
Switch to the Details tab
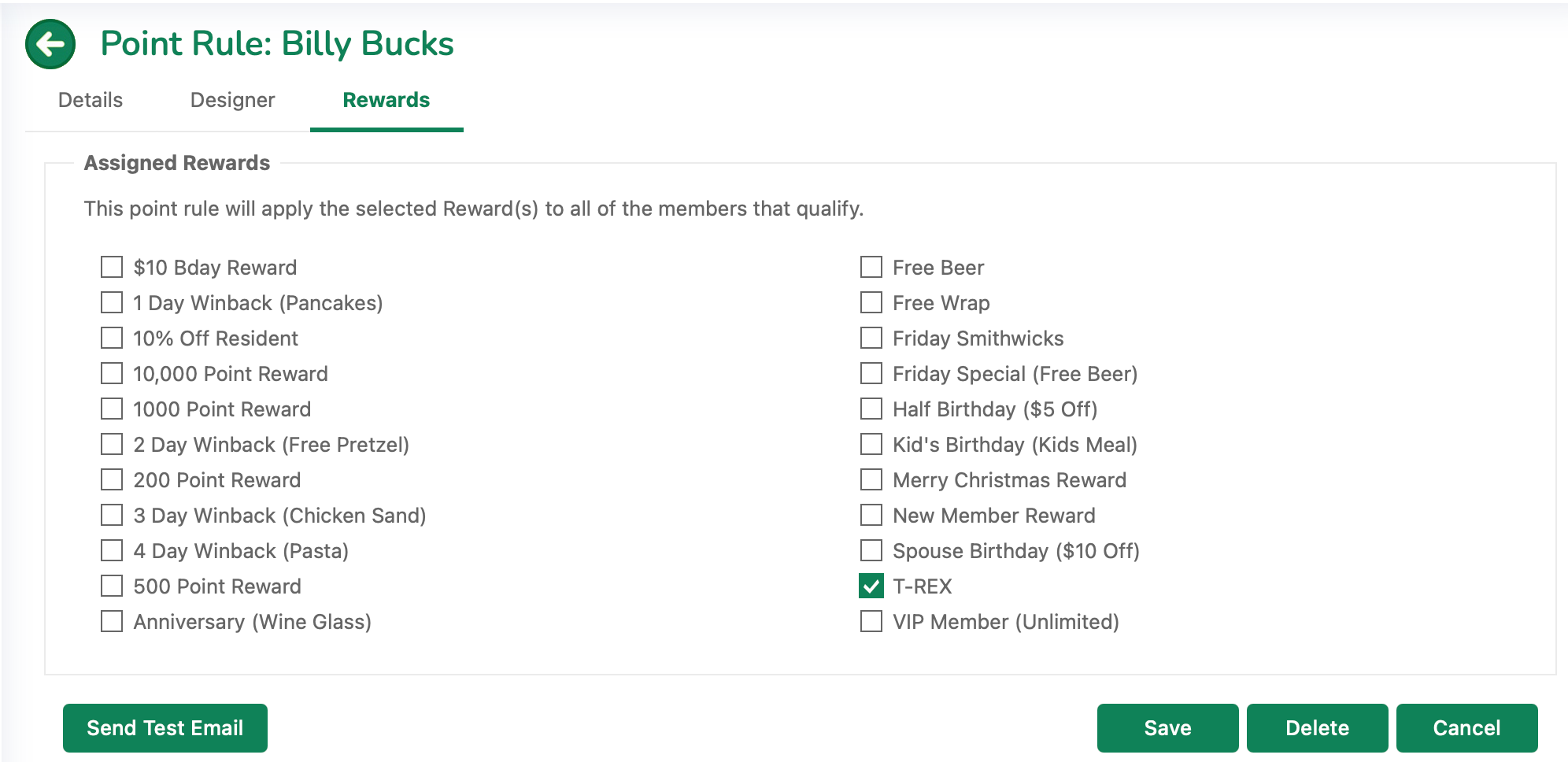pos(91,100)
